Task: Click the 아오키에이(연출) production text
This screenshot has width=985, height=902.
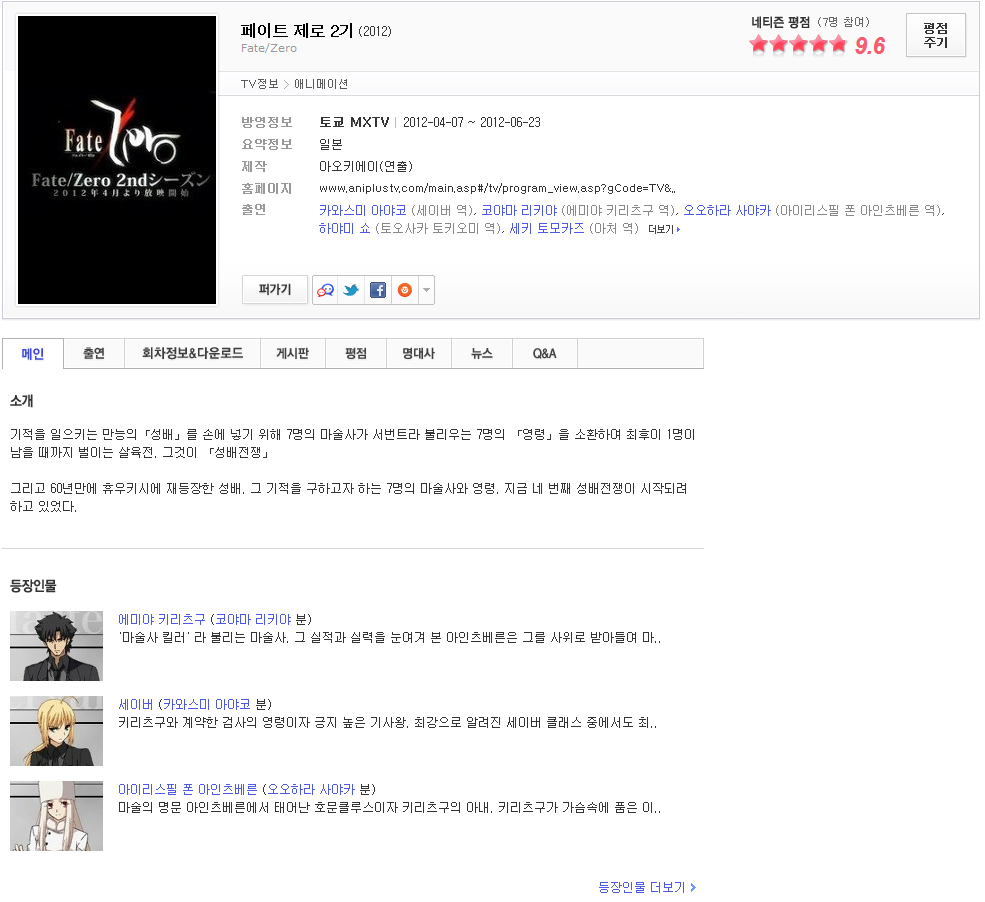Action: [x=366, y=166]
